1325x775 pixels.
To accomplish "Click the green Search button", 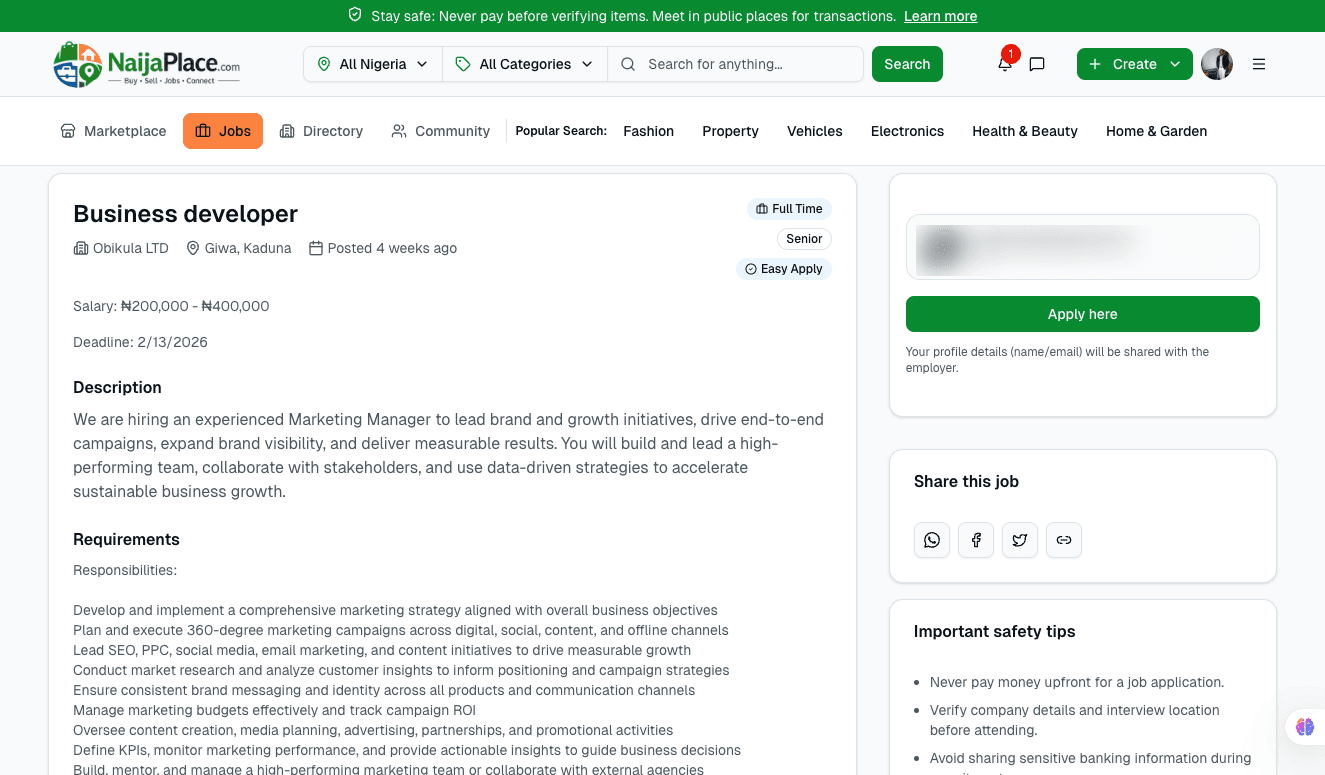I will [907, 64].
